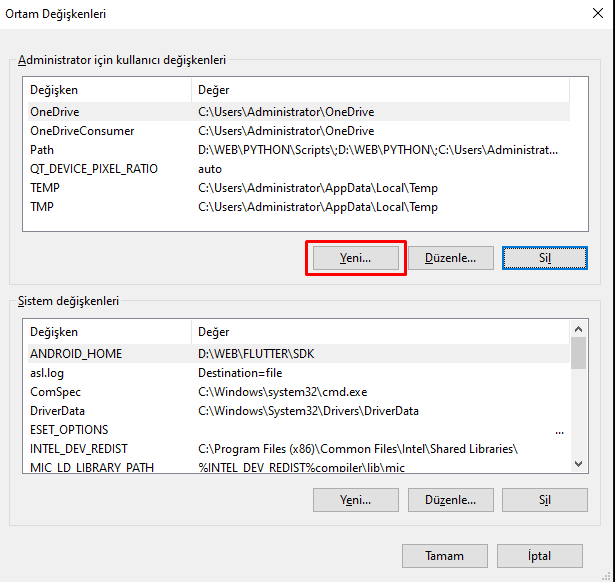Select QT_DEVICE_PIXEL_RATIO variable row

[x=94, y=169]
